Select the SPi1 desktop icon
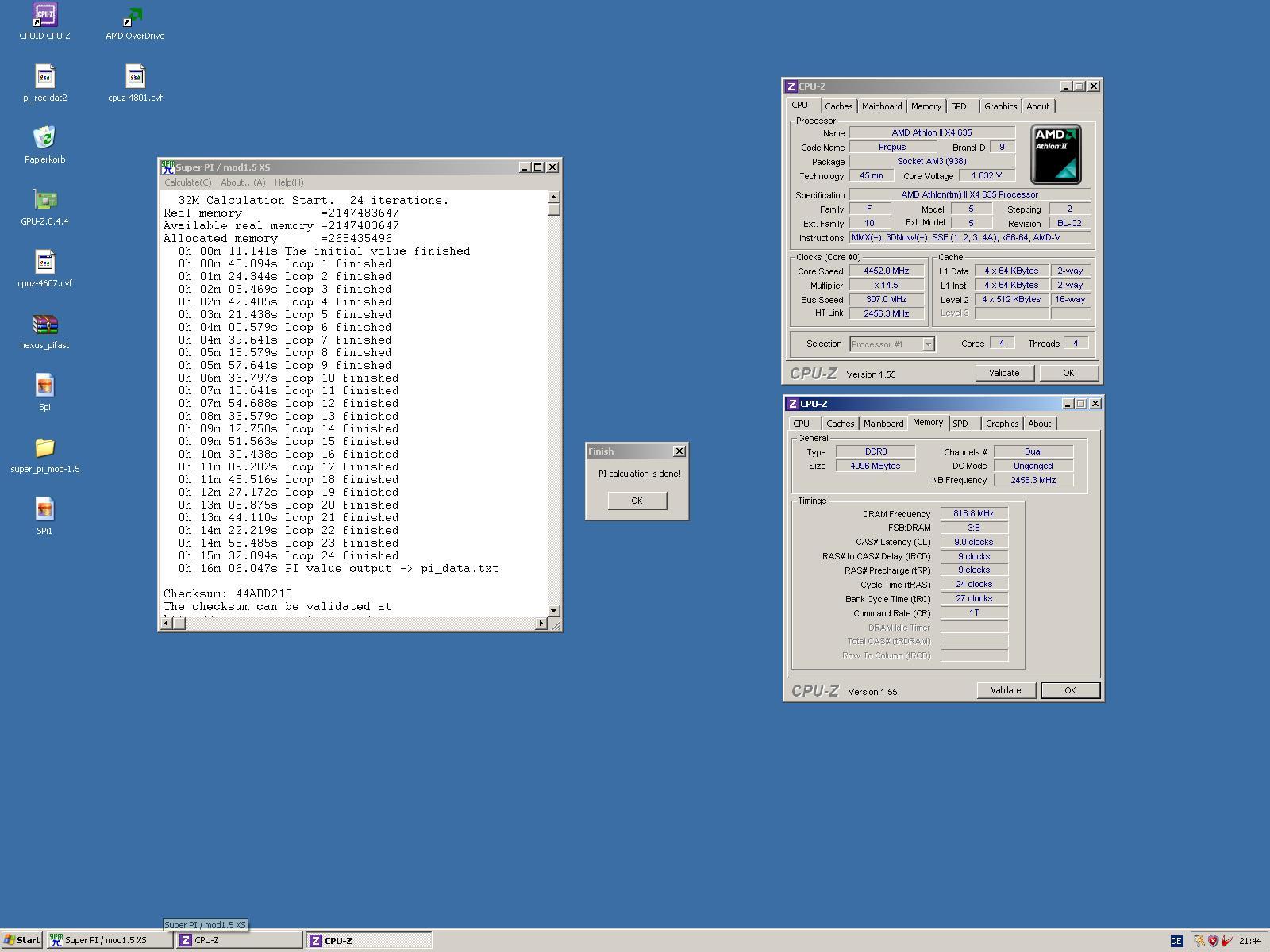 click(44, 516)
